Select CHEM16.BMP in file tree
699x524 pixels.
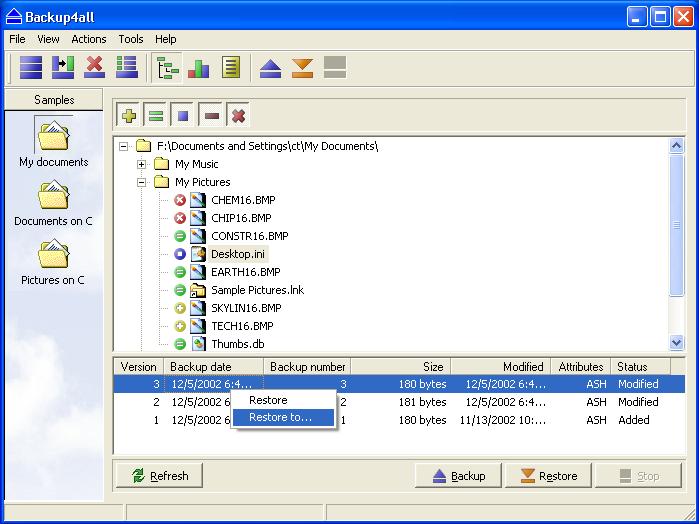point(243,200)
